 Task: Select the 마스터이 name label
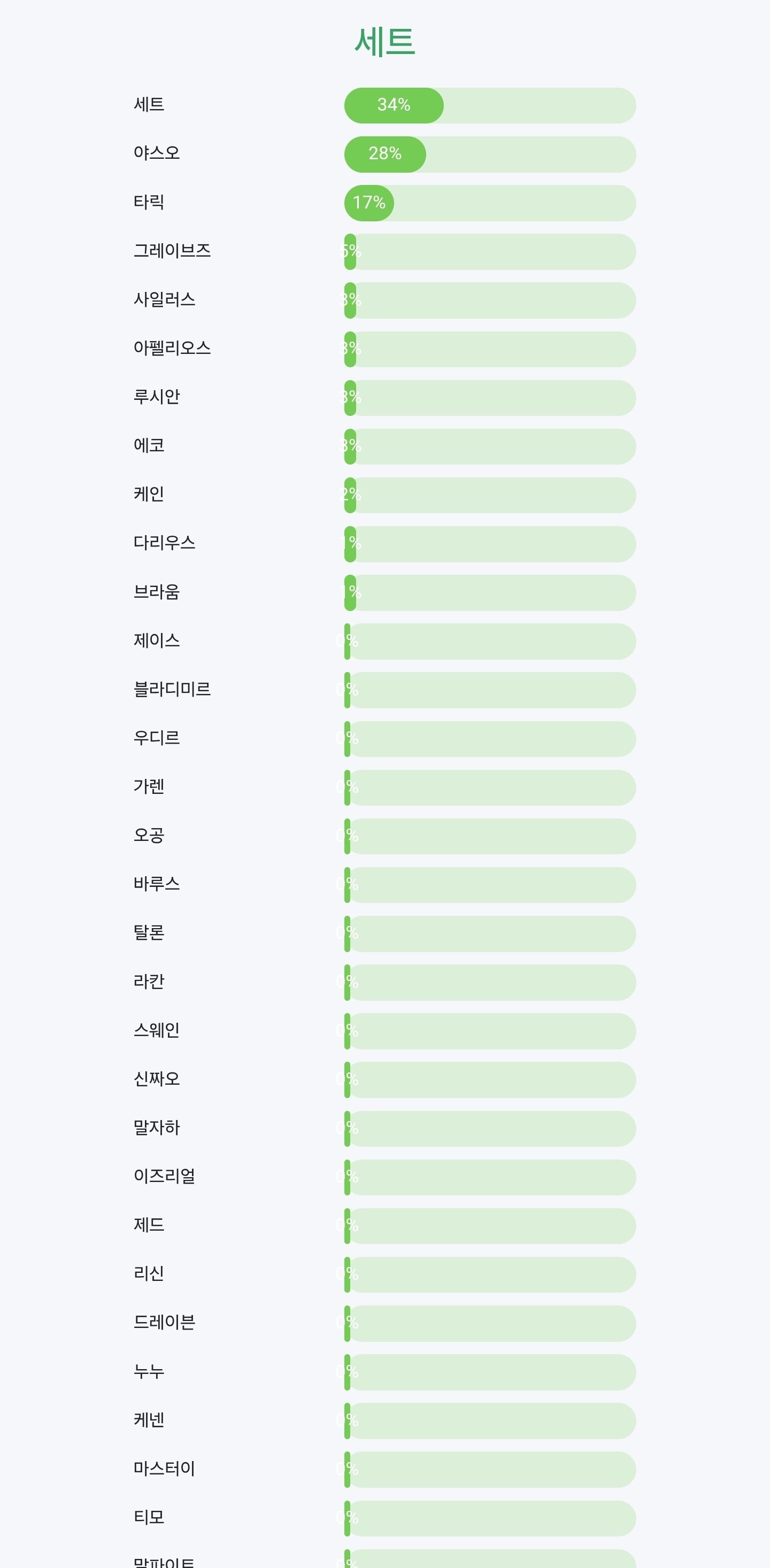pos(164,1469)
